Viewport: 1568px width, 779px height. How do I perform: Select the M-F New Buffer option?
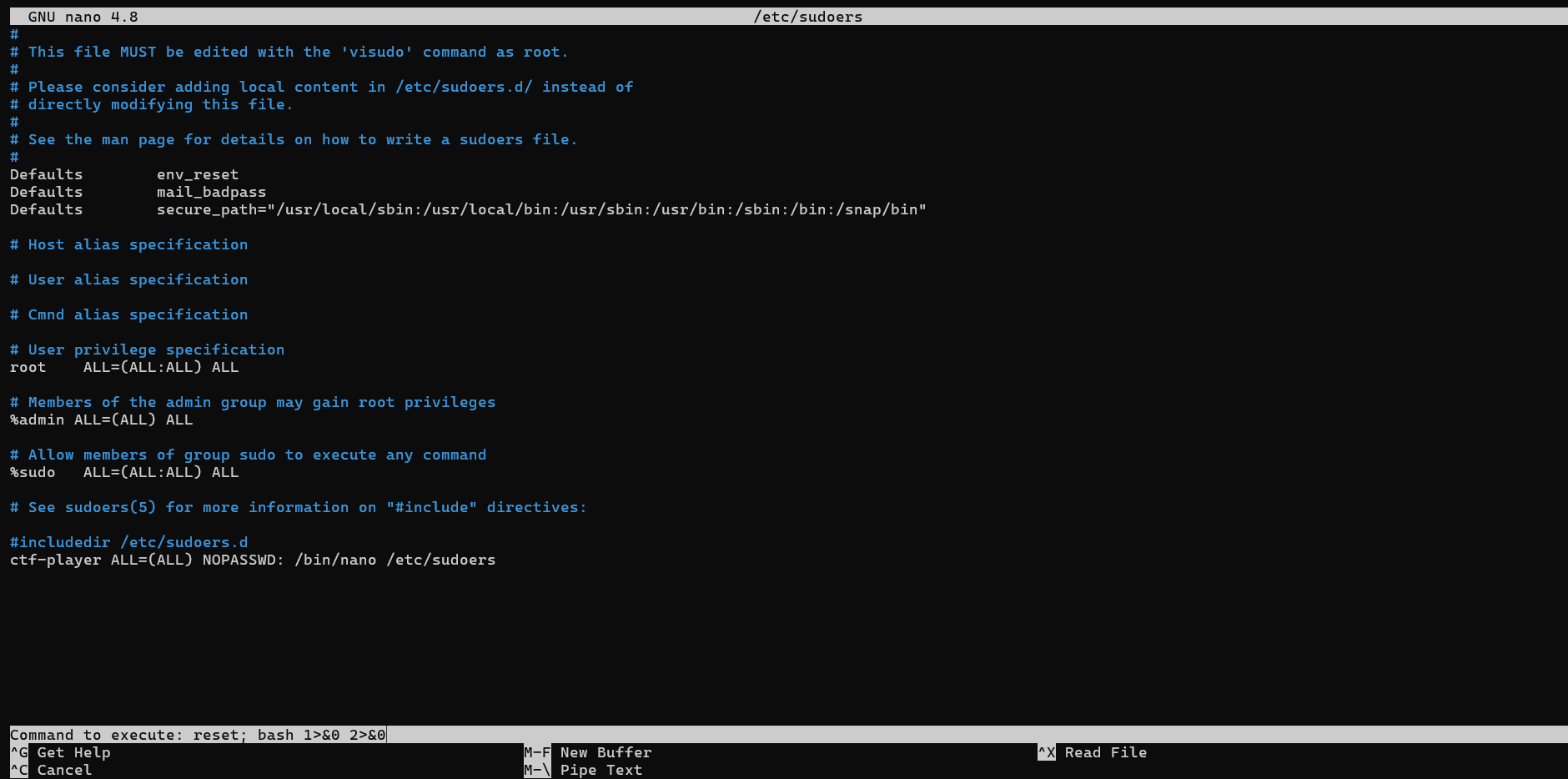point(588,752)
